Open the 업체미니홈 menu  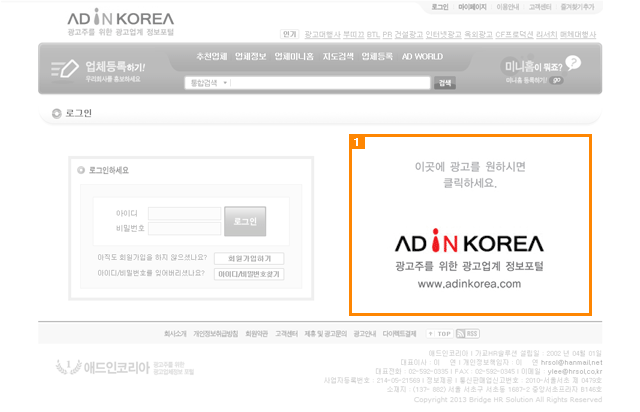[294, 56]
